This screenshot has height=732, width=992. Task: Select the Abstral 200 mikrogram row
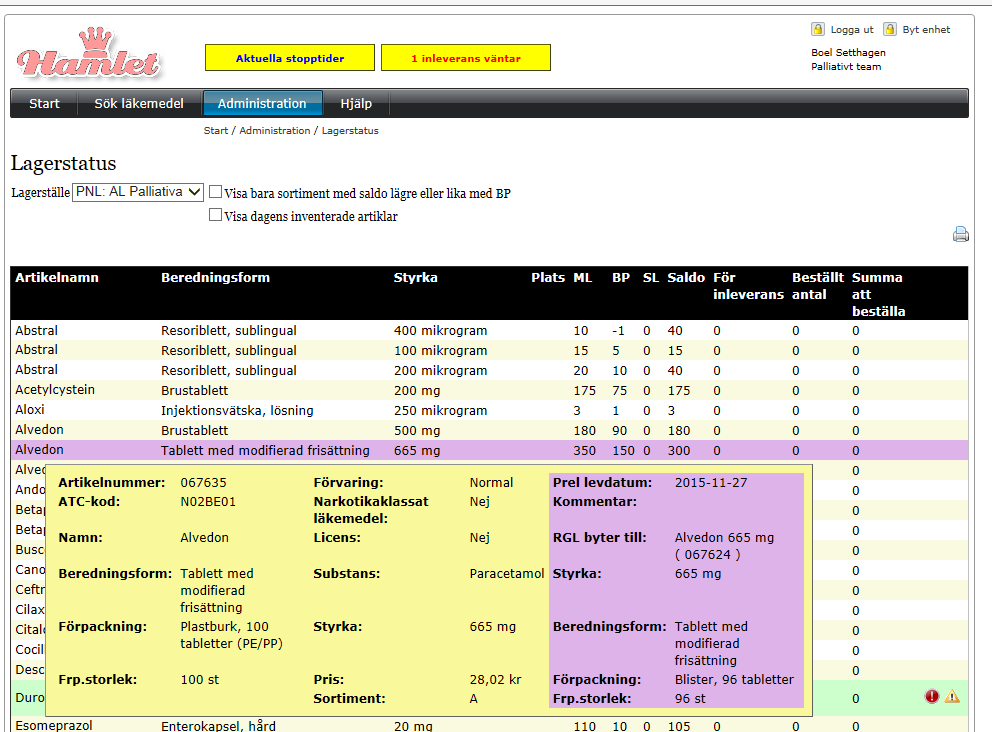pos(489,370)
